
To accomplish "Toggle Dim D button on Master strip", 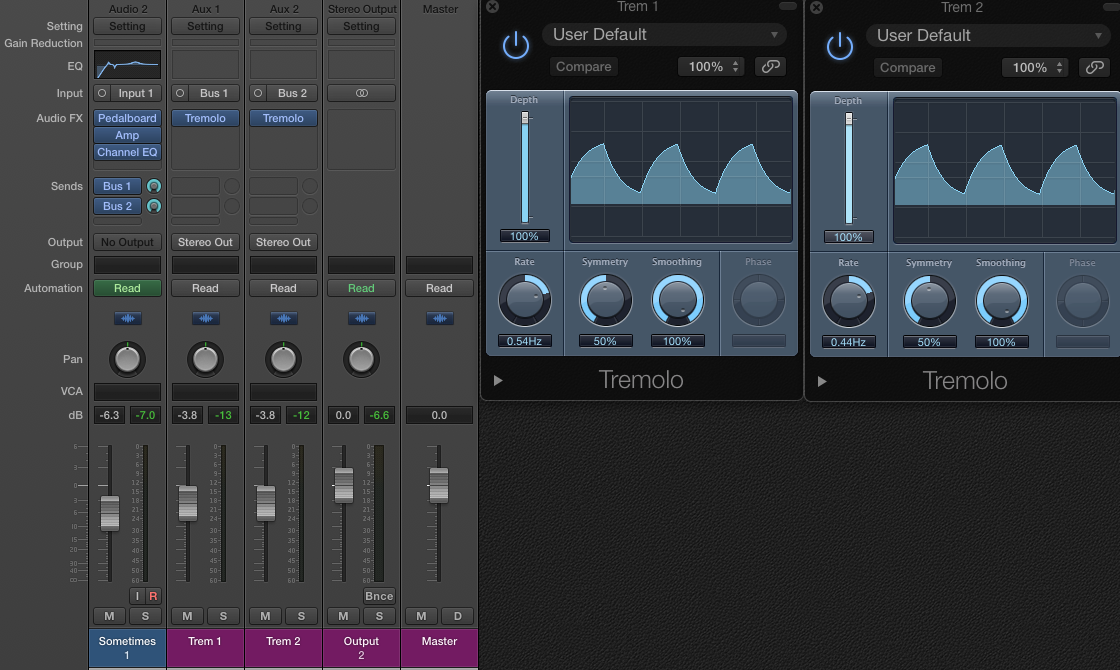I will click(x=457, y=616).
